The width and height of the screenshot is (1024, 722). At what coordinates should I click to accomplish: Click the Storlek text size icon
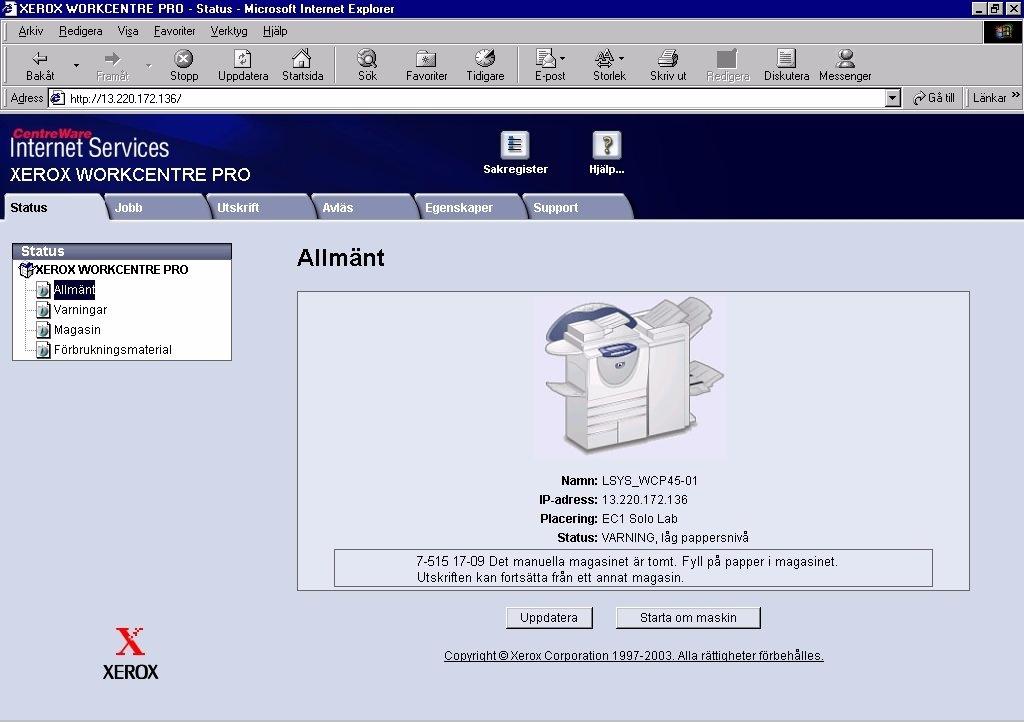(x=605, y=59)
